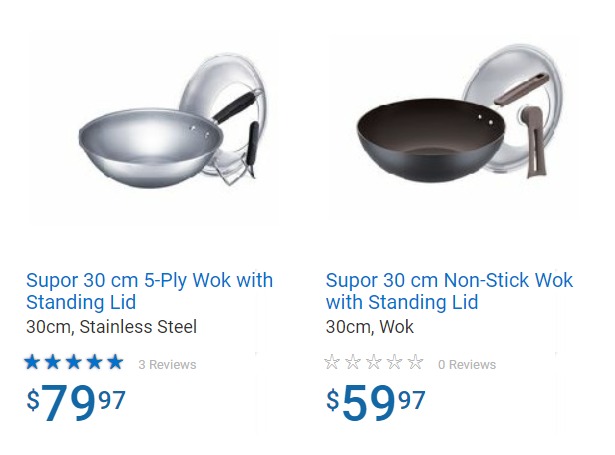
Task: Click the fourth blue star of the 5-Ply Wok rating
Action: pos(95,362)
